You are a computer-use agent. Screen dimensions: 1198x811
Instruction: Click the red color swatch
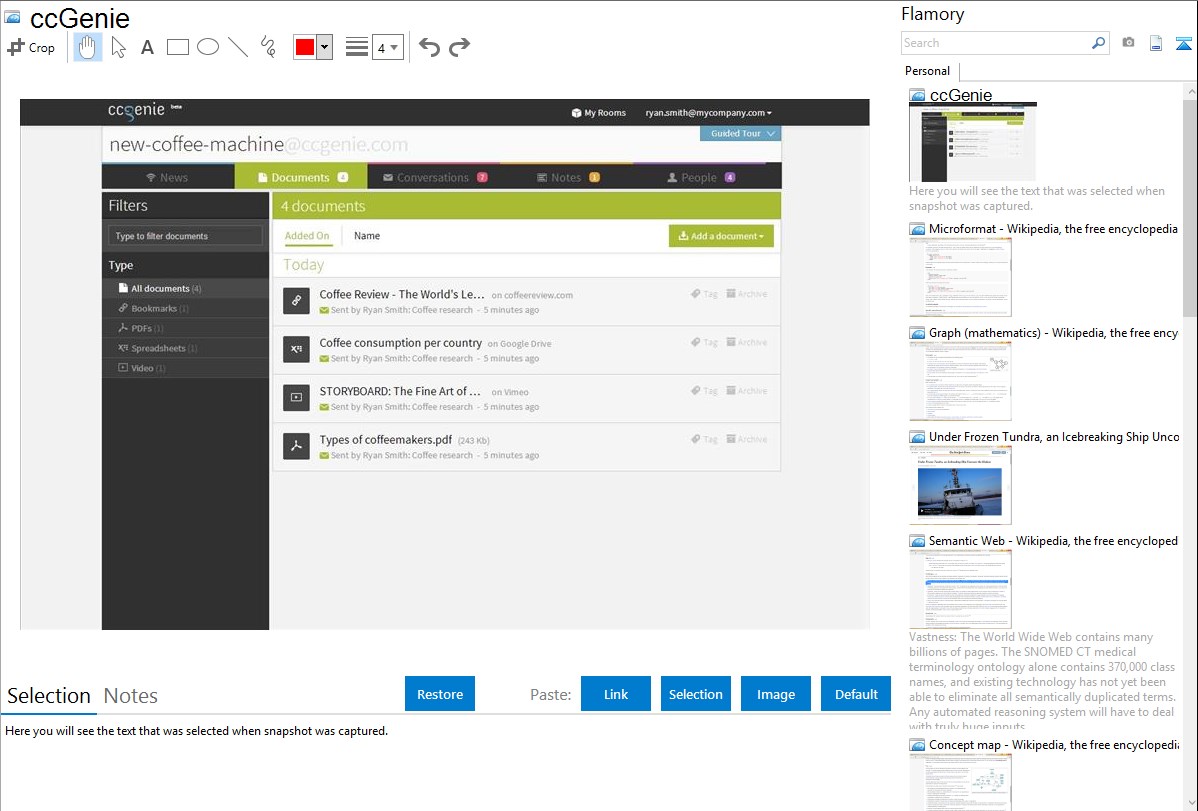[305, 47]
